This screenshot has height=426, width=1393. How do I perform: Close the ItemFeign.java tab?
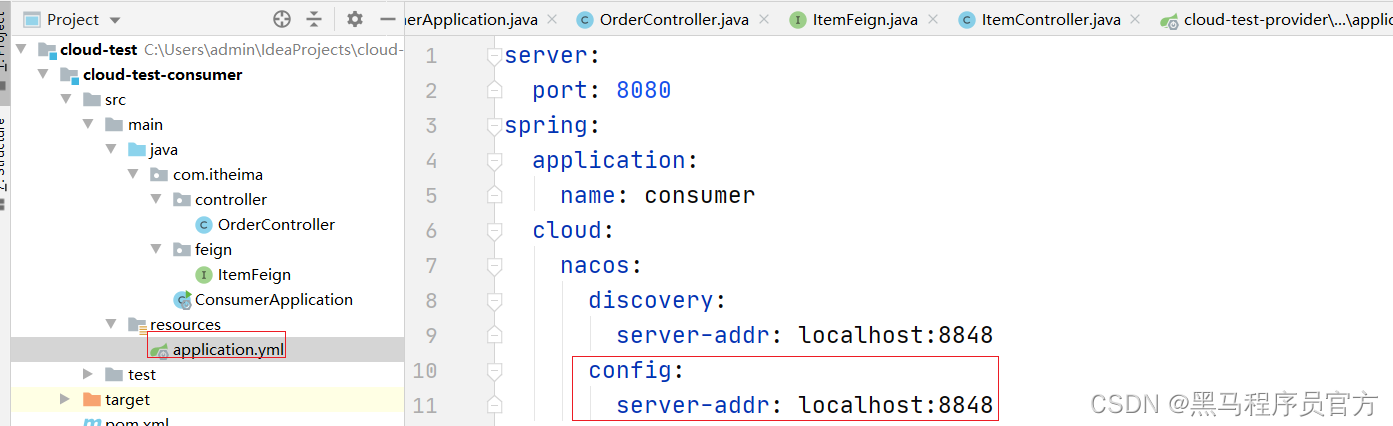pyautogui.click(x=934, y=20)
